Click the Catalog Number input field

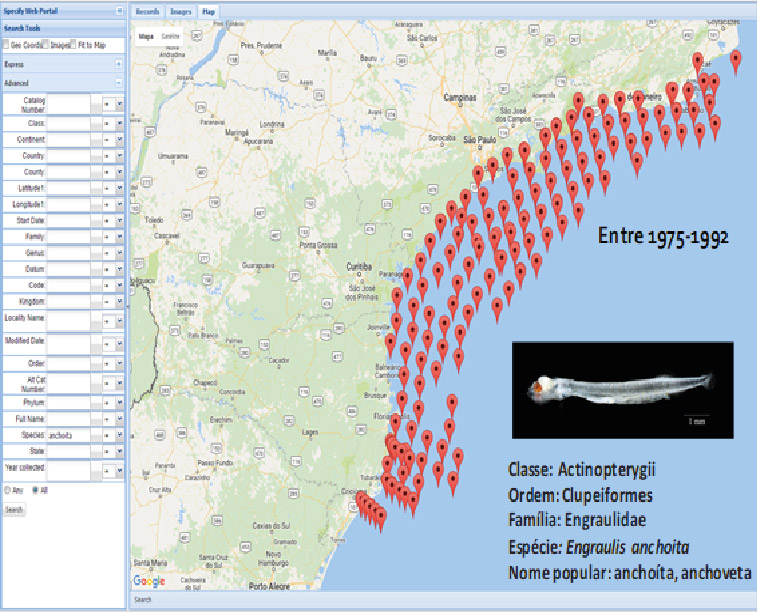(69, 104)
